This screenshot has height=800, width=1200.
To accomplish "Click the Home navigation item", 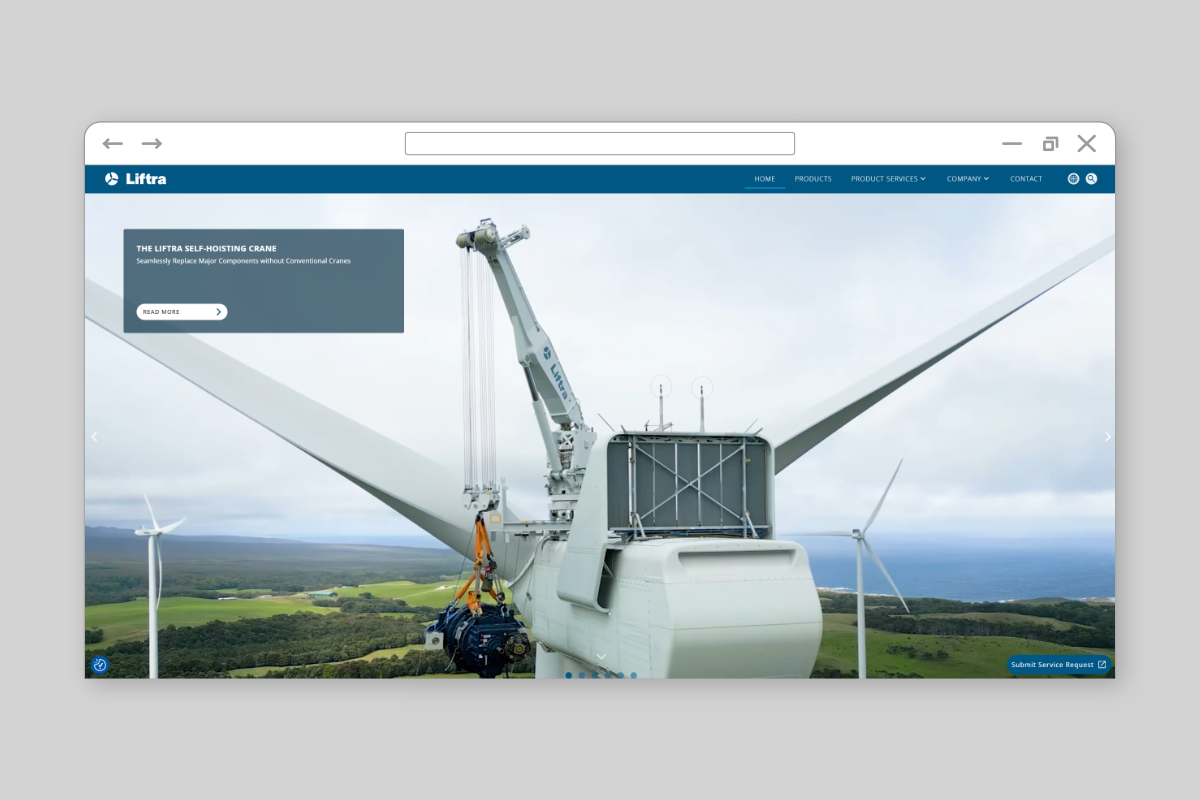I will [765, 179].
